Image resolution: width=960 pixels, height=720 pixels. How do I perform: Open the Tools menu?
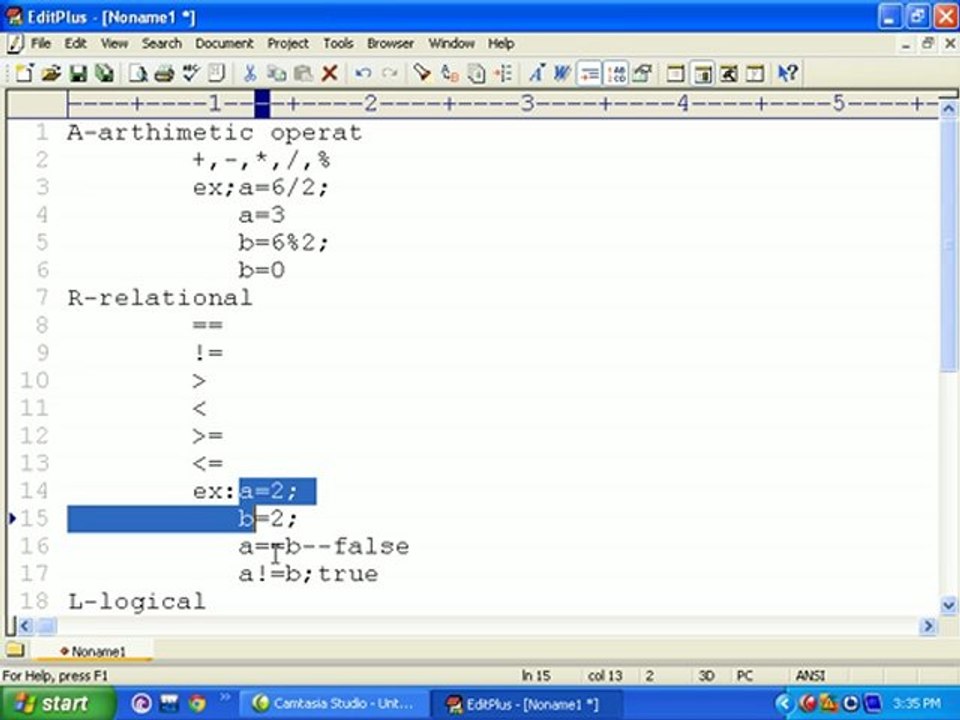click(x=338, y=43)
